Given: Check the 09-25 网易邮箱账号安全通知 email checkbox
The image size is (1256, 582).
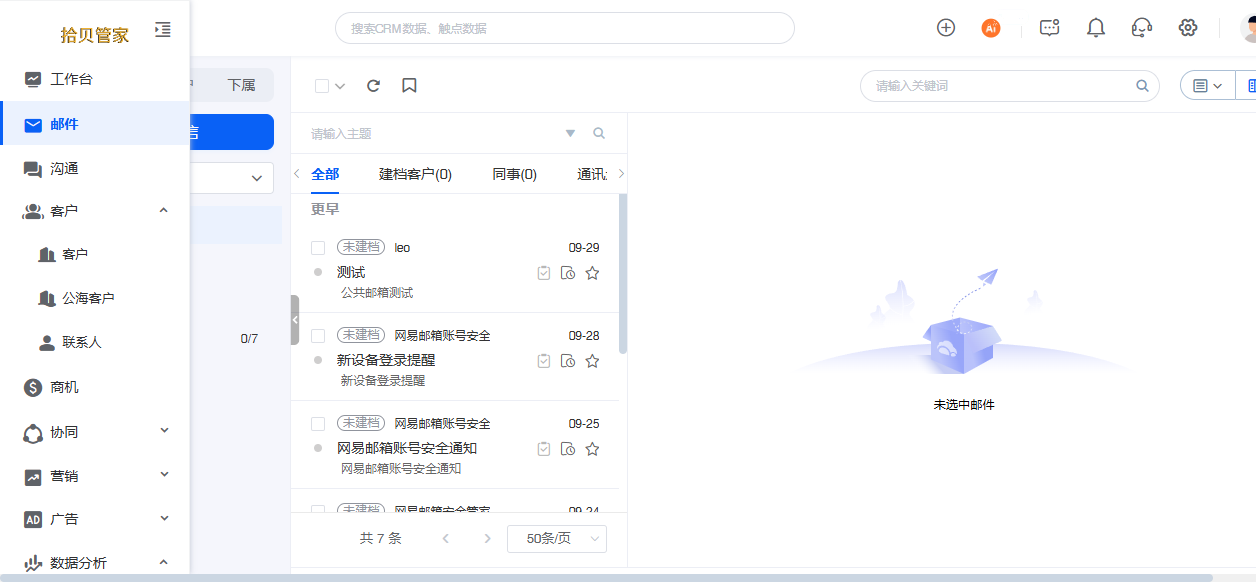Looking at the screenshot, I should (x=318, y=424).
